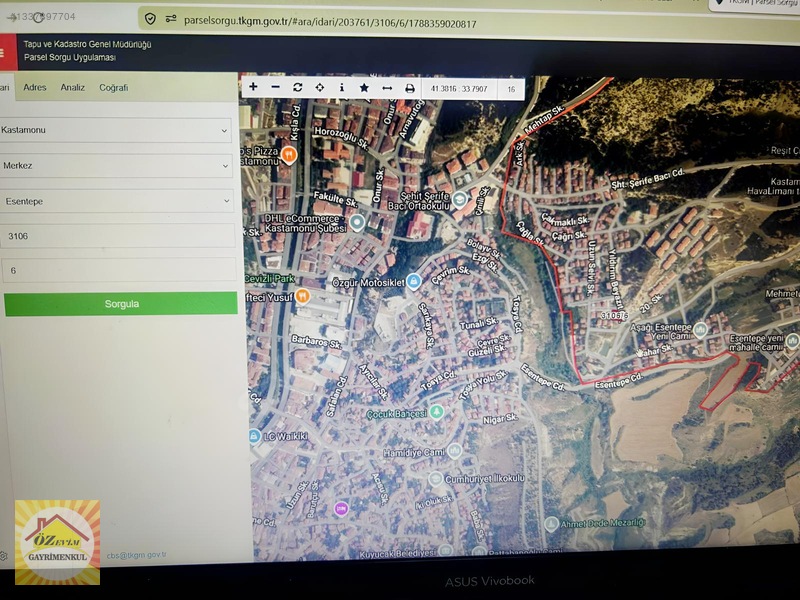
Task: Open the red hamburger menu
Action: [x=3, y=53]
